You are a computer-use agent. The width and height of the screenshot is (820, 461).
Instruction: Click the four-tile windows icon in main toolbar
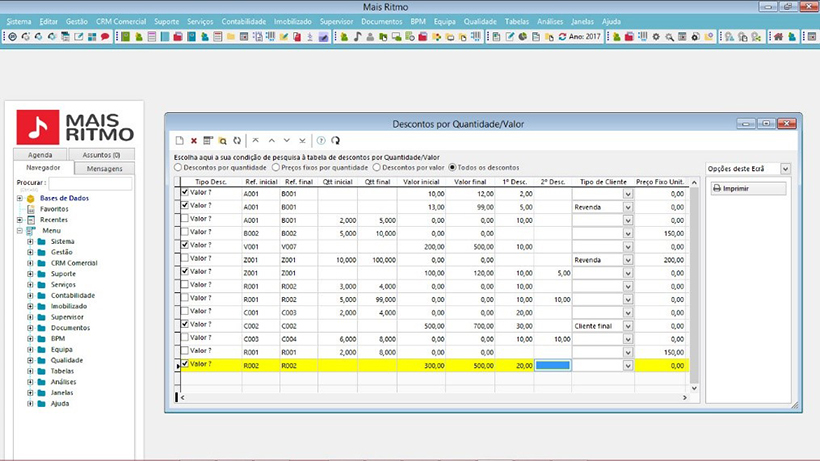(92, 37)
